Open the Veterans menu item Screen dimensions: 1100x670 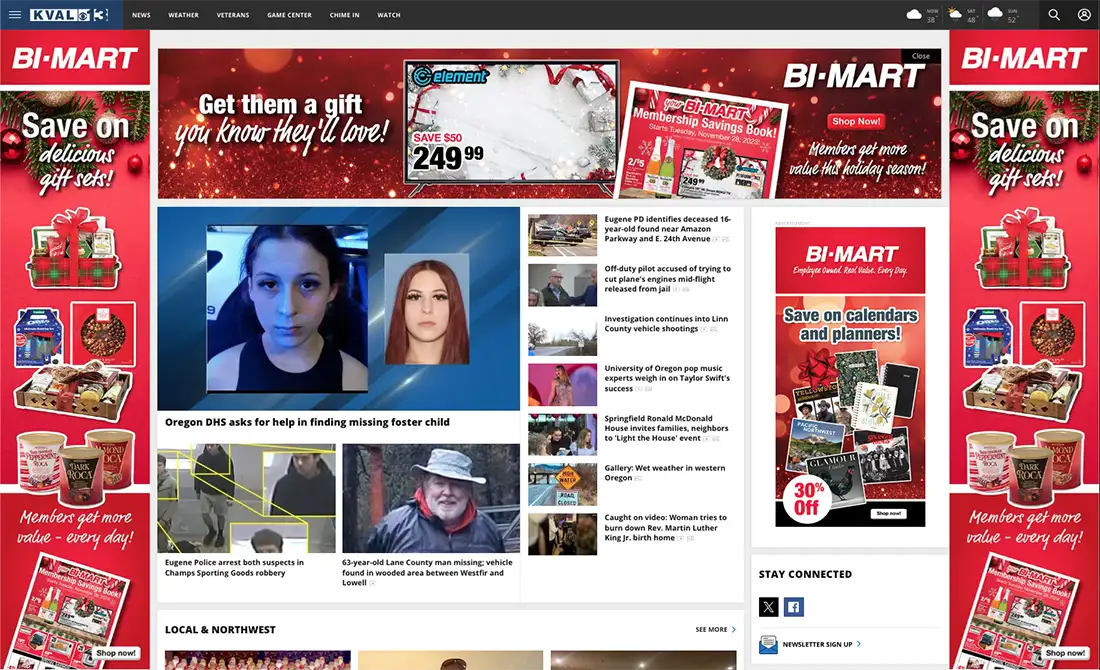pos(233,15)
